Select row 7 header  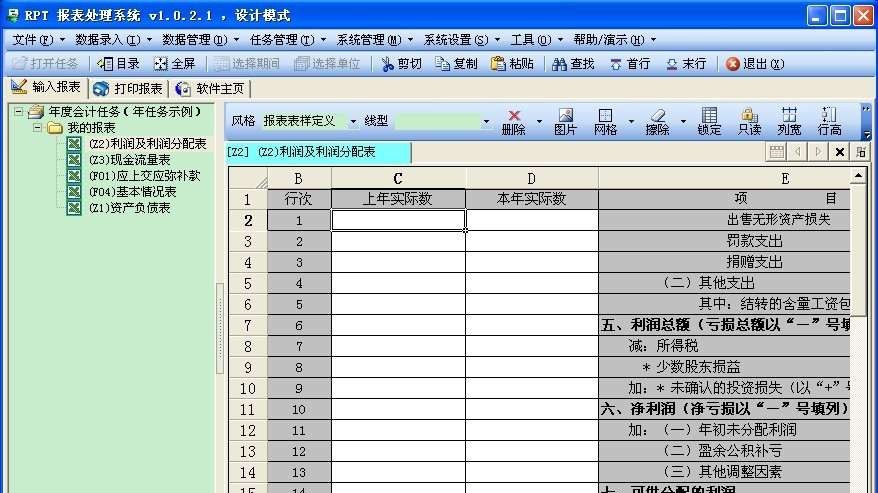[x=247, y=325]
